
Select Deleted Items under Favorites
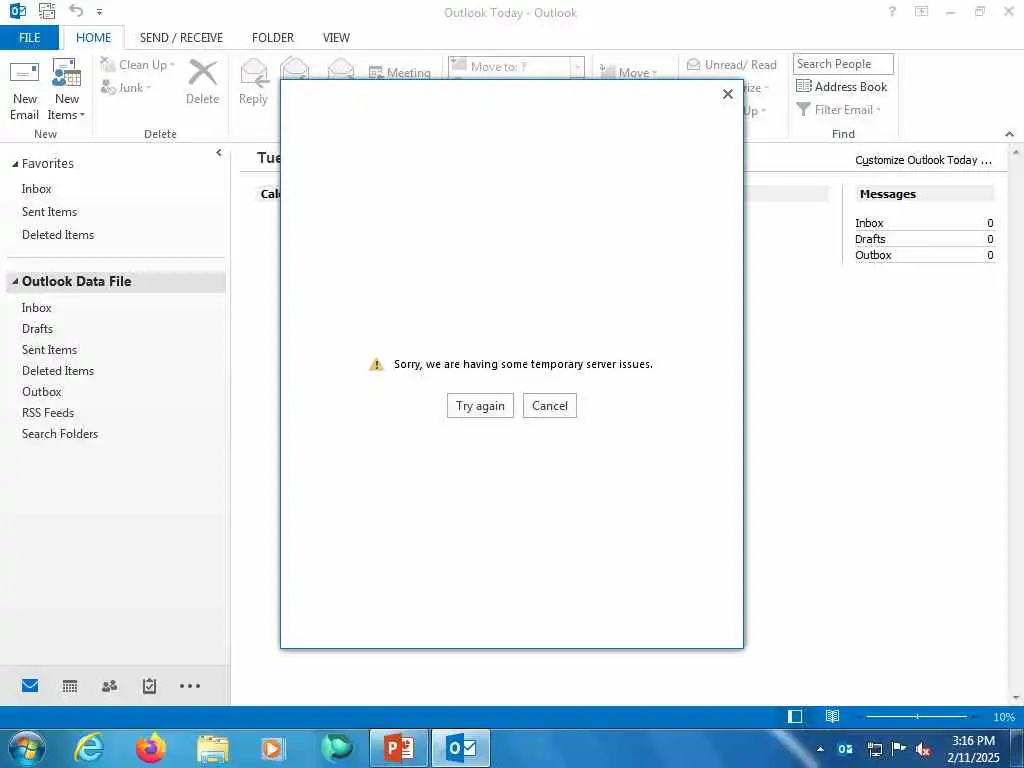click(x=58, y=234)
